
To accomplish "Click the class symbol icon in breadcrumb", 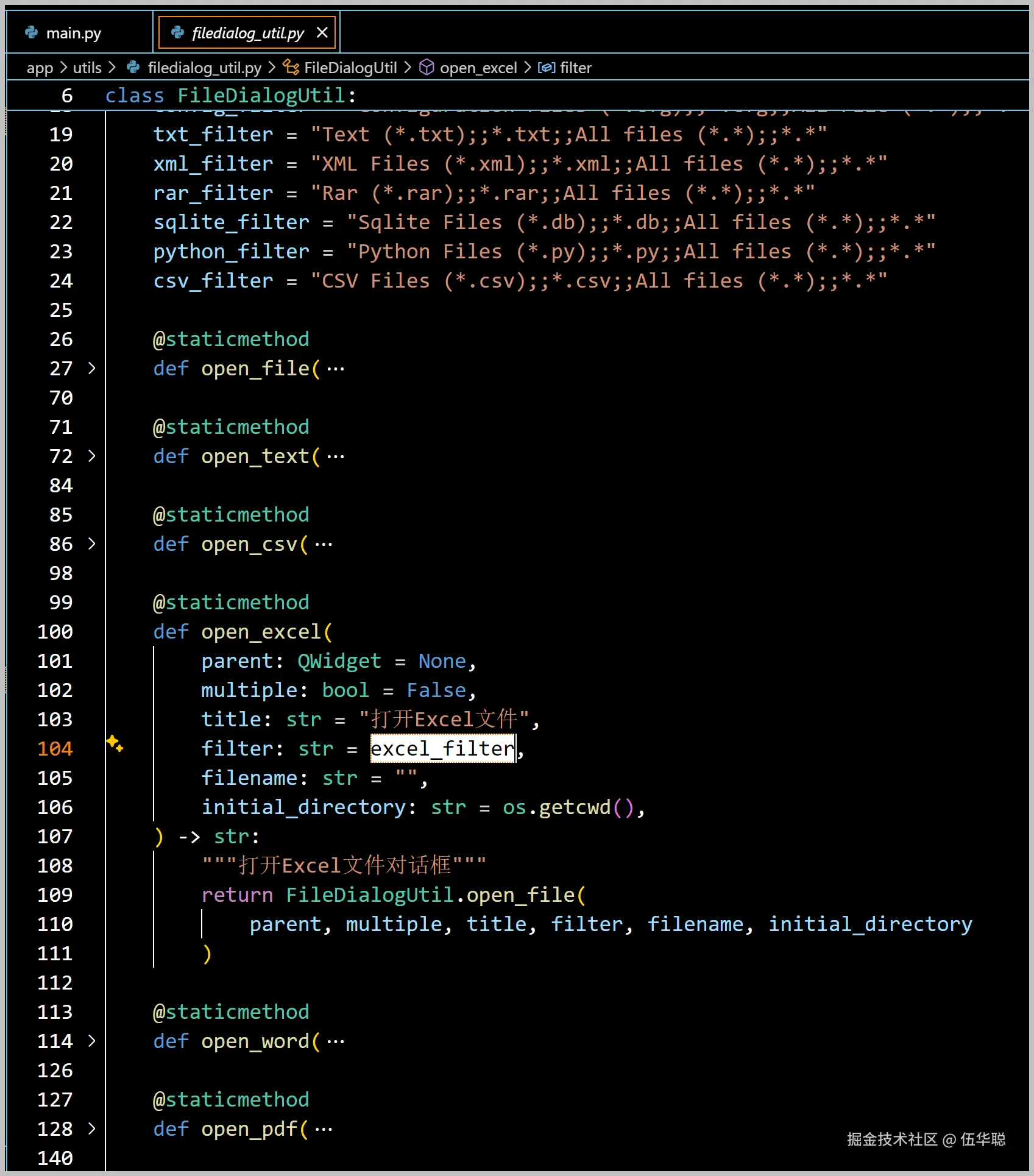I will (x=291, y=68).
